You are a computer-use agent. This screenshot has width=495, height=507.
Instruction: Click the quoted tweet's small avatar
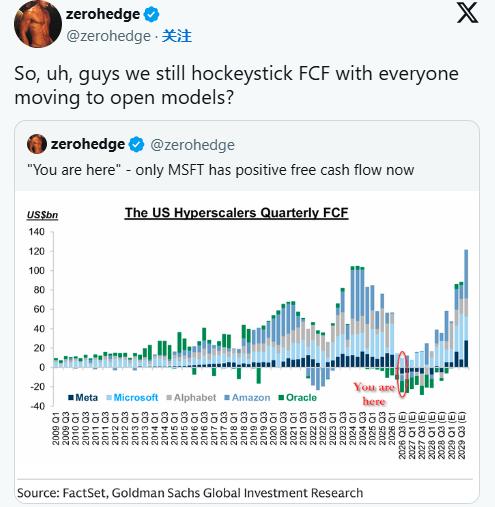(37, 144)
